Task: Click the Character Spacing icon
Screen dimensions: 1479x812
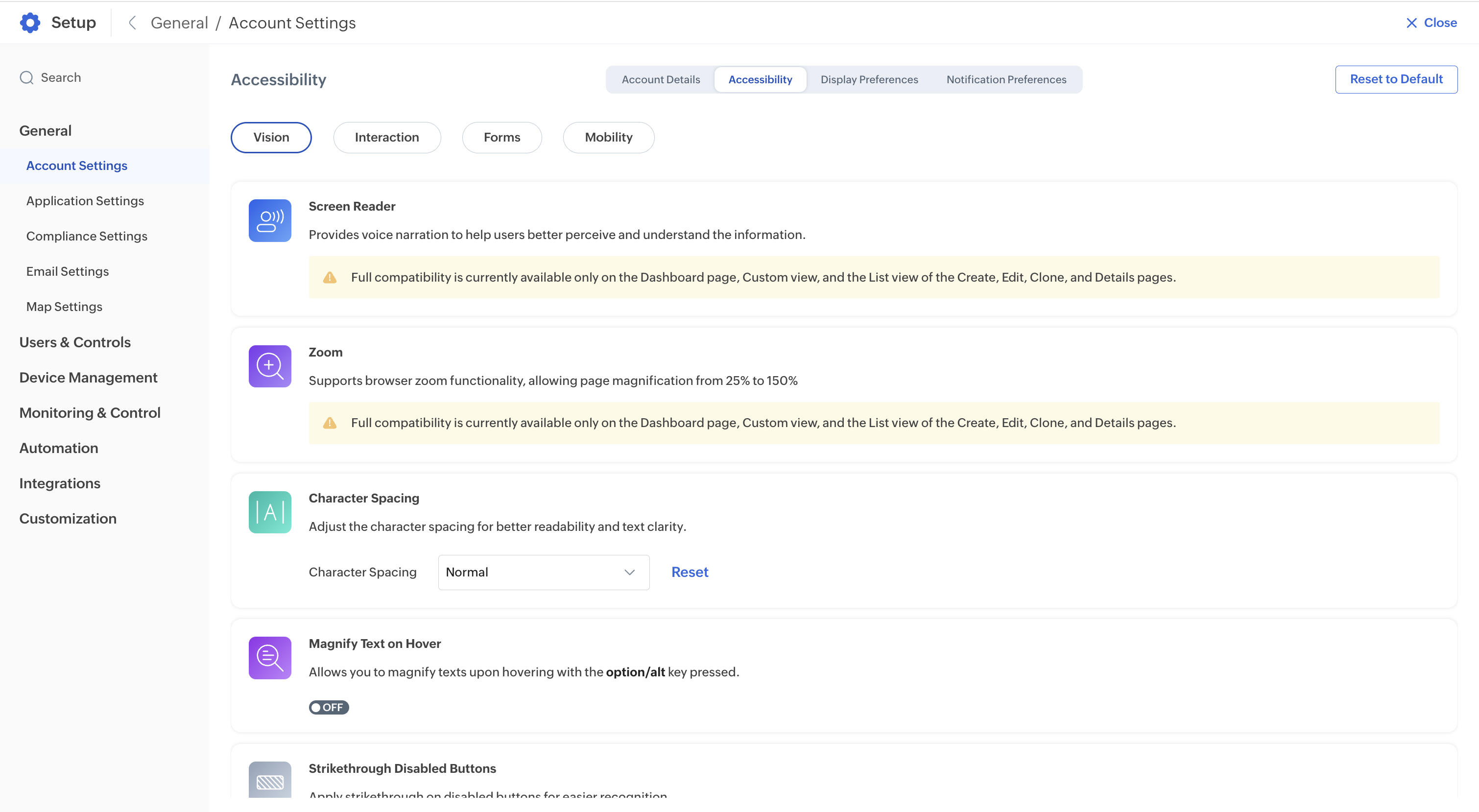Action: 270,512
